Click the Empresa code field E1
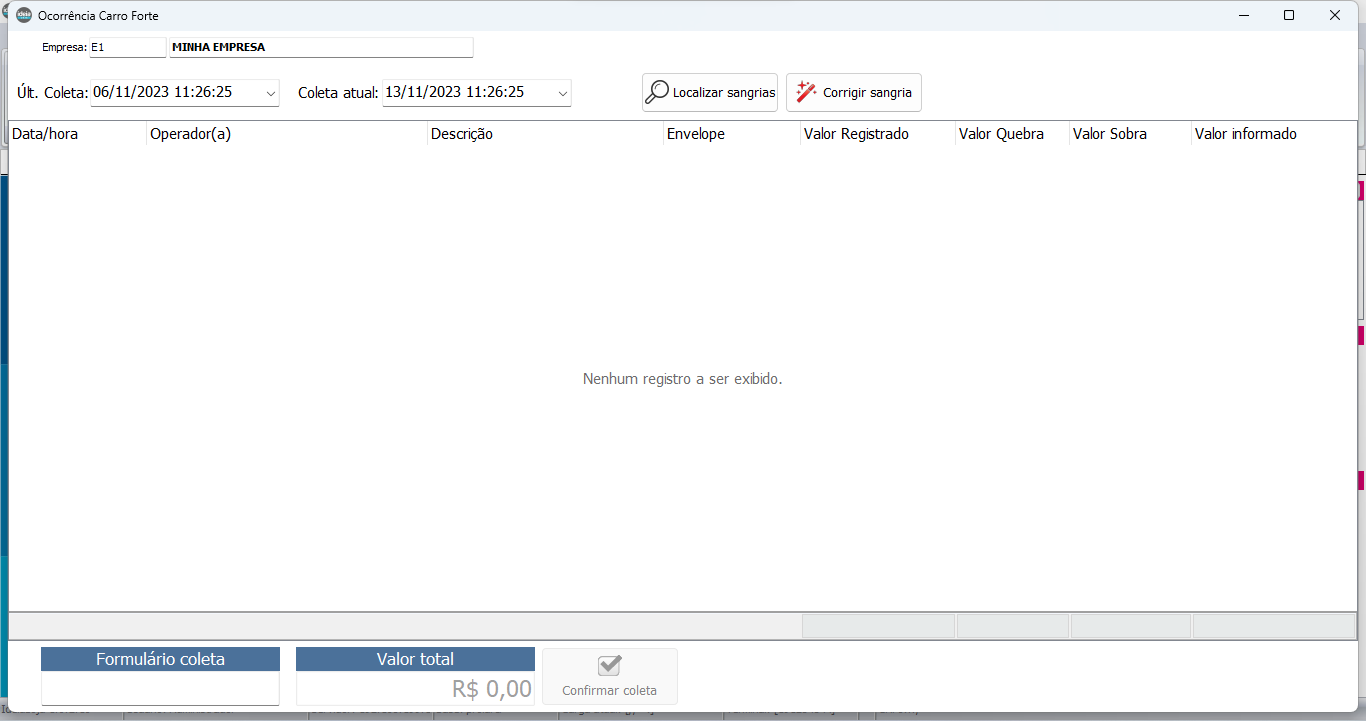This screenshot has height=721, width=1366. coord(127,47)
